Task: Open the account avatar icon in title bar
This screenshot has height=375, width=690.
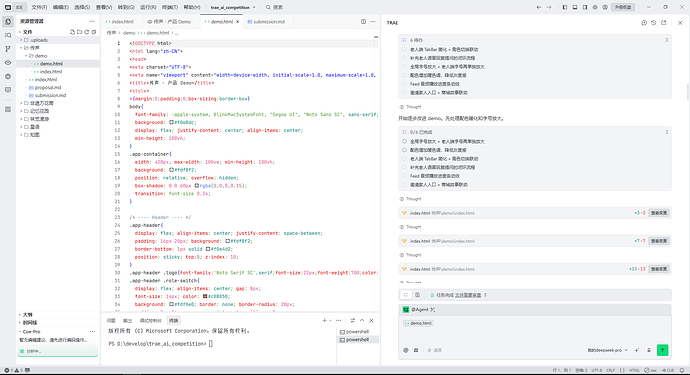Action: pos(605,7)
